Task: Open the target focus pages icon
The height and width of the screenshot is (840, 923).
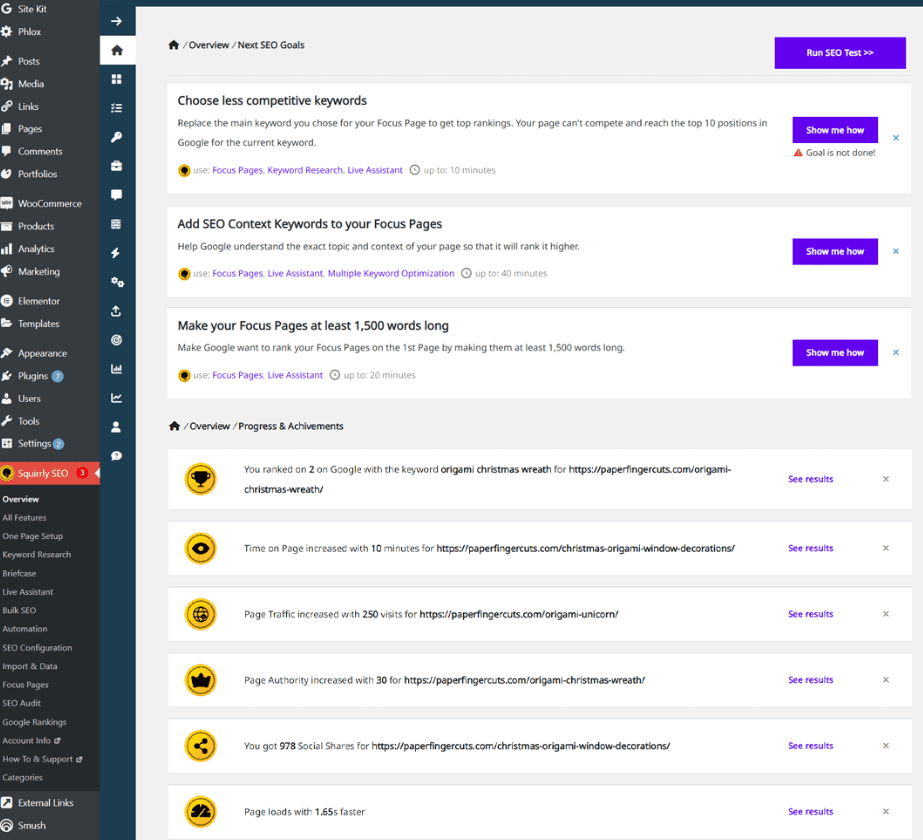Action: (x=117, y=340)
